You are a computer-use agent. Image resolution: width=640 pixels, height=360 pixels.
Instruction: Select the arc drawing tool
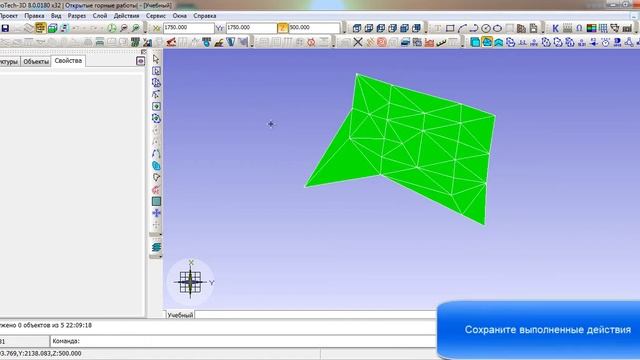click(462, 29)
